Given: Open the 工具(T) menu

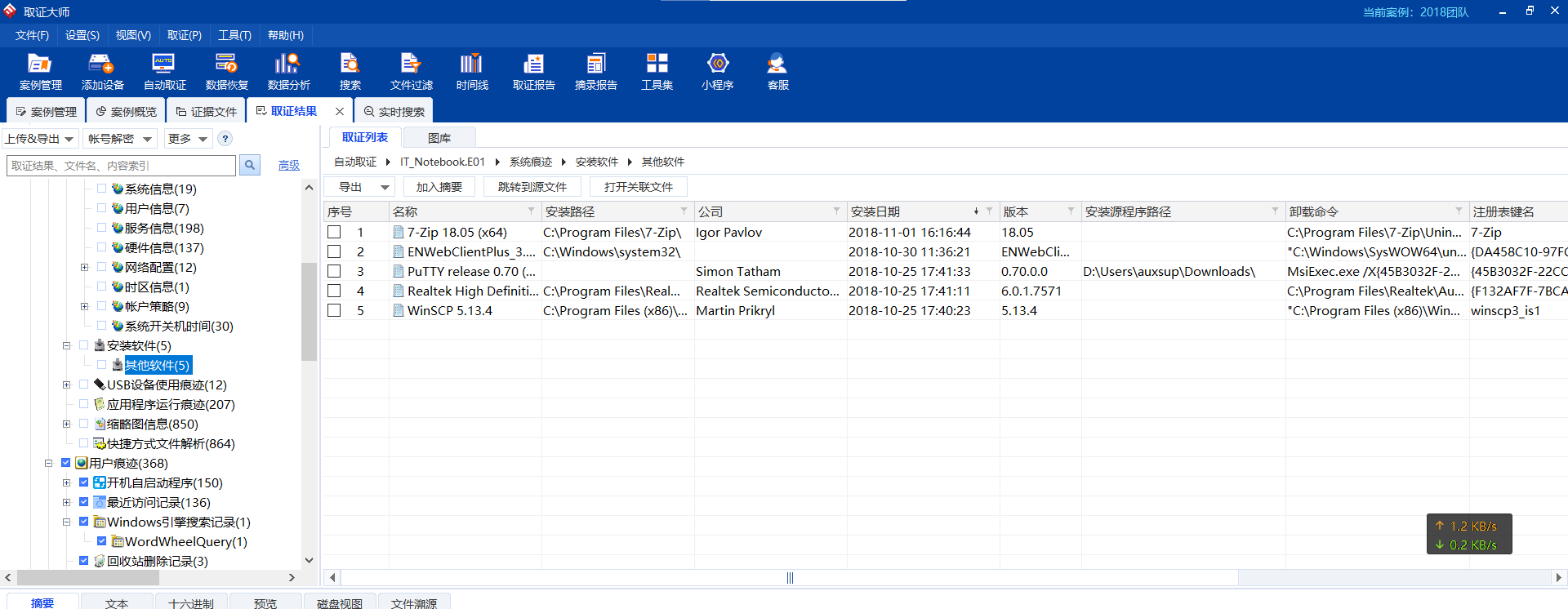Looking at the screenshot, I should (x=234, y=35).
